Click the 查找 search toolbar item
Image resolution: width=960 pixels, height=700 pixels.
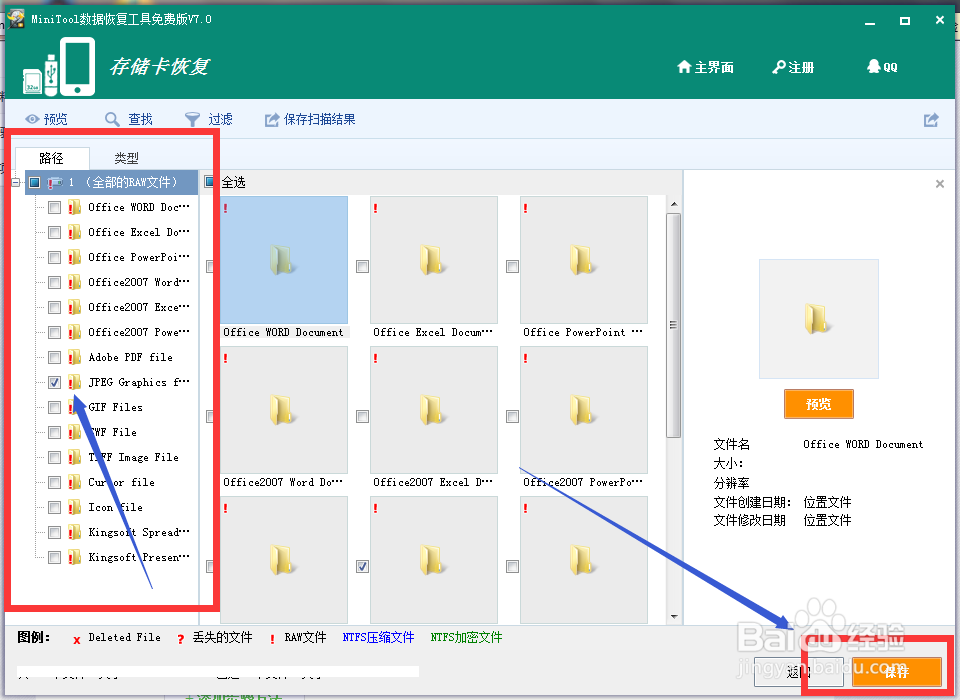tap(129, 119)
